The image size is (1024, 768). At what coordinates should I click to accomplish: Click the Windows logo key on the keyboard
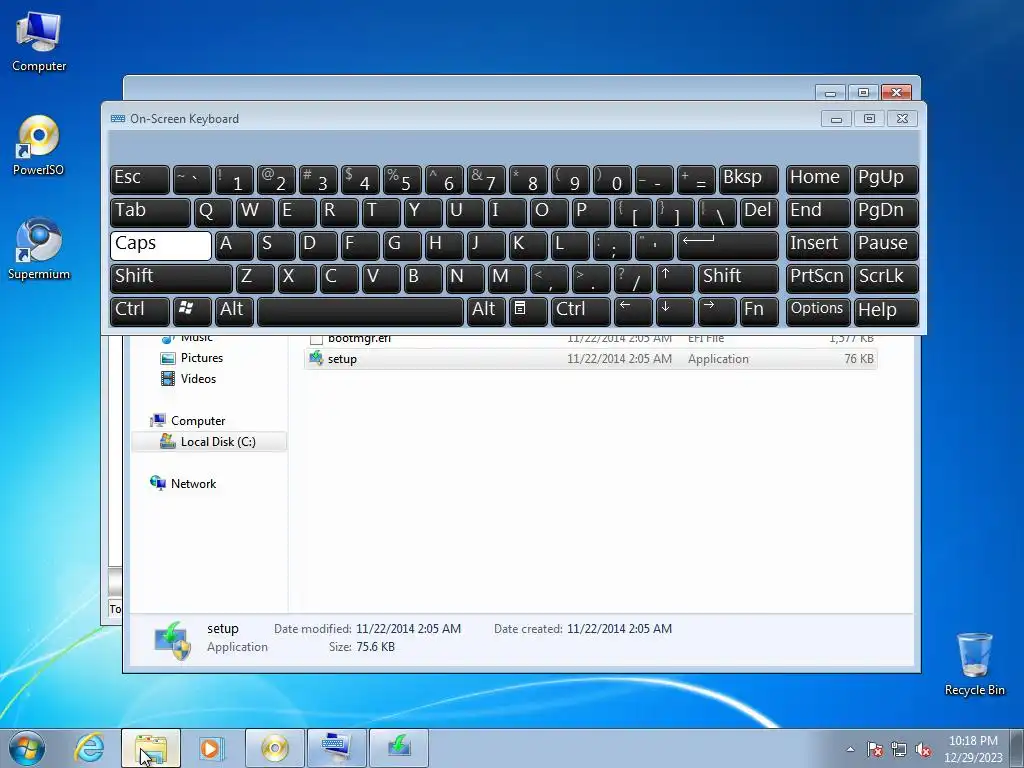coord(192,312)
